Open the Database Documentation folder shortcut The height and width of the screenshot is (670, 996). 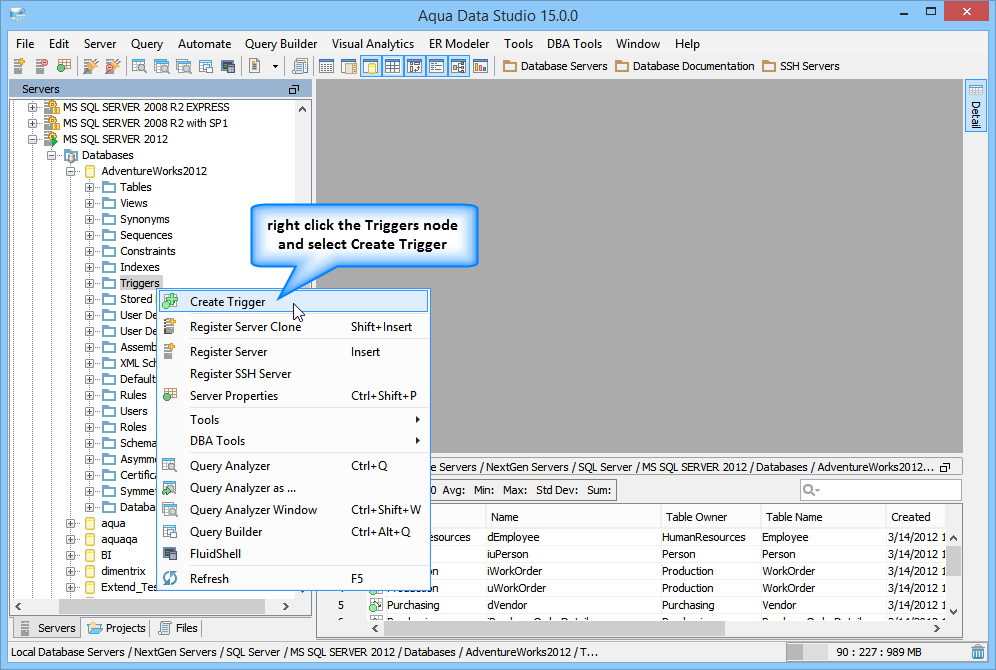685,66
